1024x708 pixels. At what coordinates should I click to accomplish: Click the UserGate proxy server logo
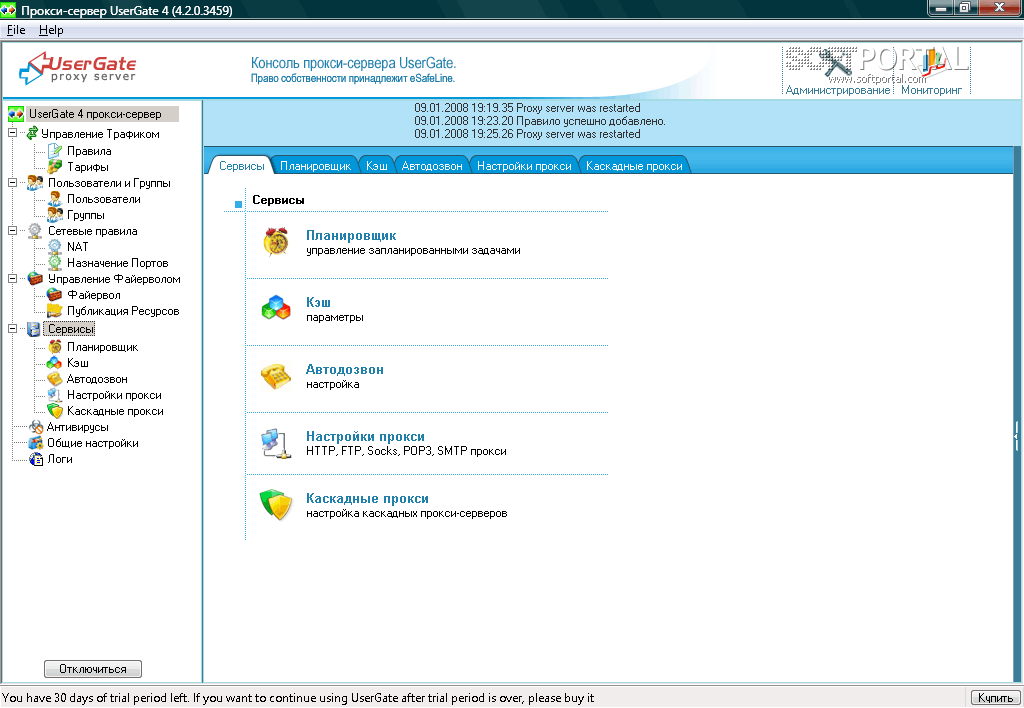pos(78,68)
